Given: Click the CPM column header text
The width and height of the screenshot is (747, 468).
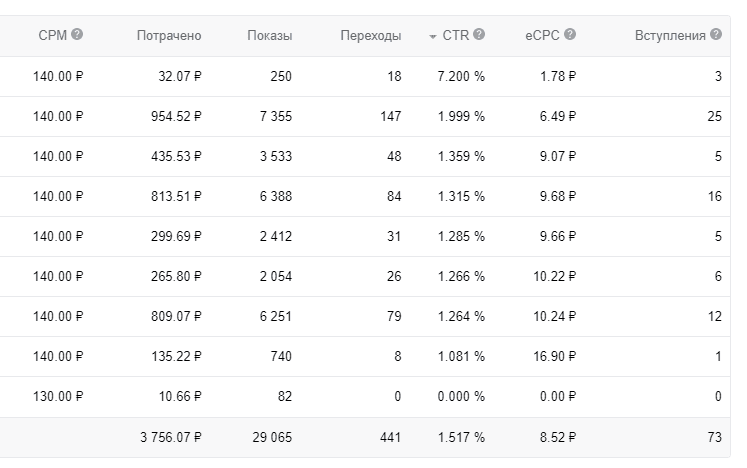Looking at the screenshot, I should click(x=52, y=35).
